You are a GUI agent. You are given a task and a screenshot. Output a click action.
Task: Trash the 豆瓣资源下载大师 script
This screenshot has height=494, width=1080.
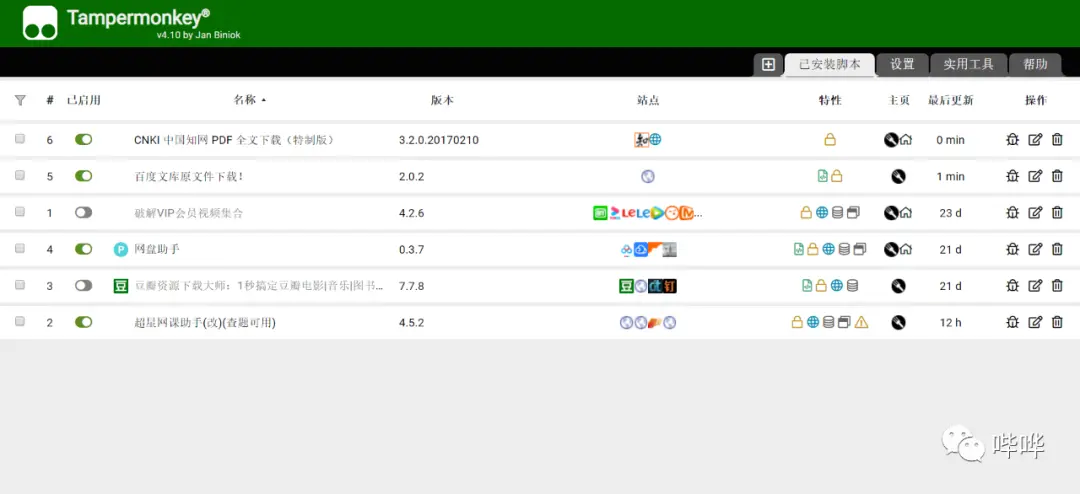[x=1057, y=285]
